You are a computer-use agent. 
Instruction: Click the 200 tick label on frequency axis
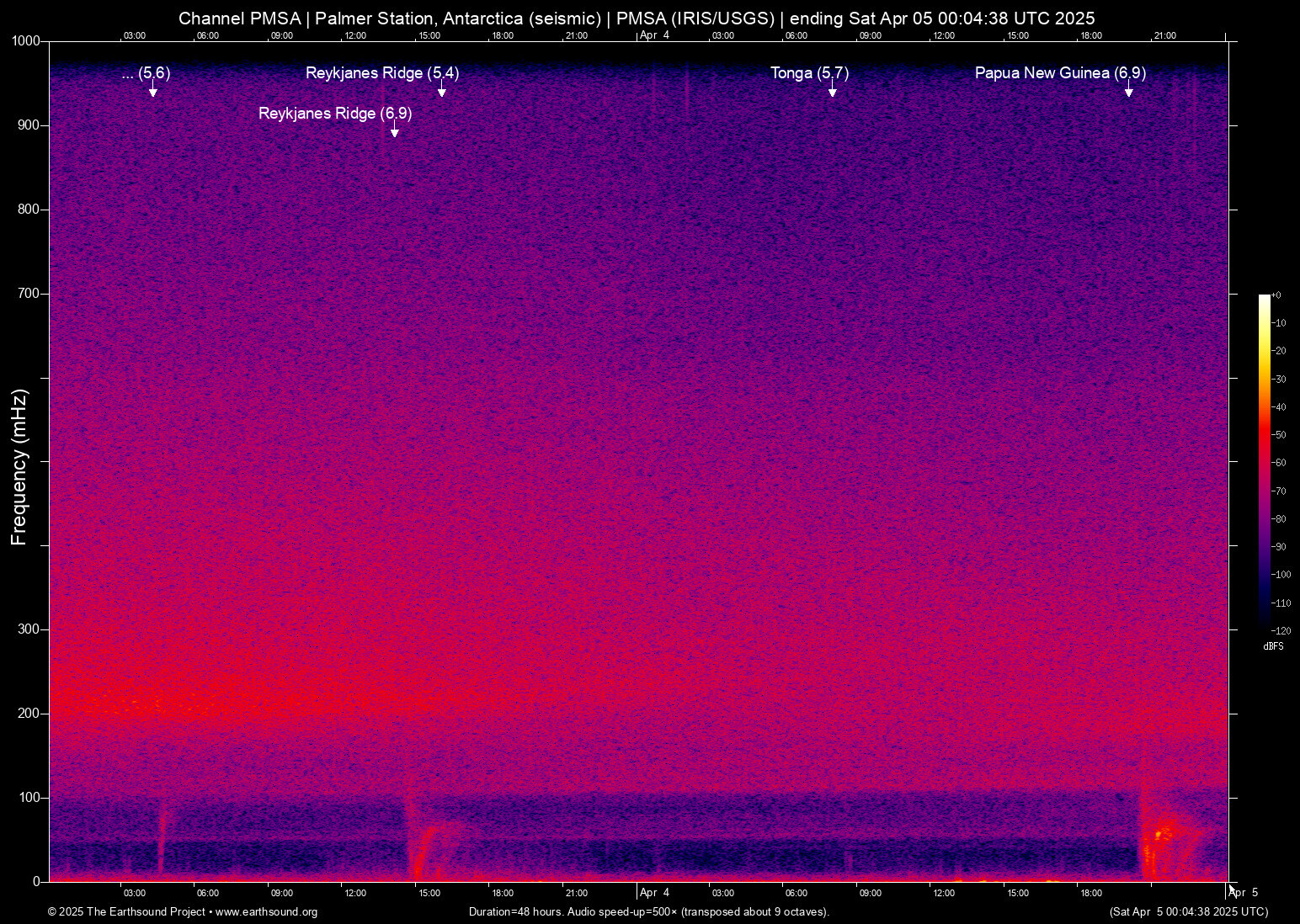click(x=29, y=714)
